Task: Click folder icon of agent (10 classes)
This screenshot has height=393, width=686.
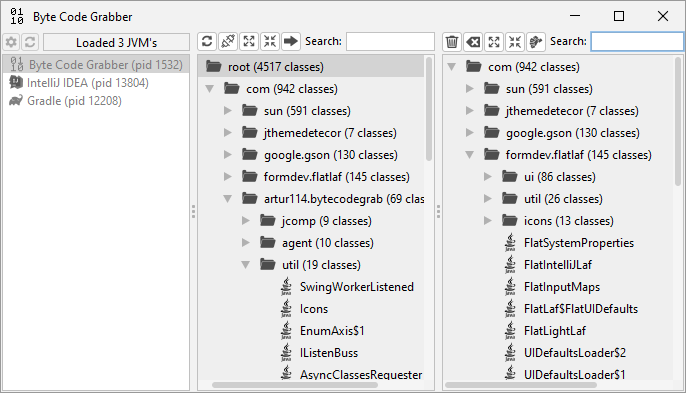Action: coord(268,242)
